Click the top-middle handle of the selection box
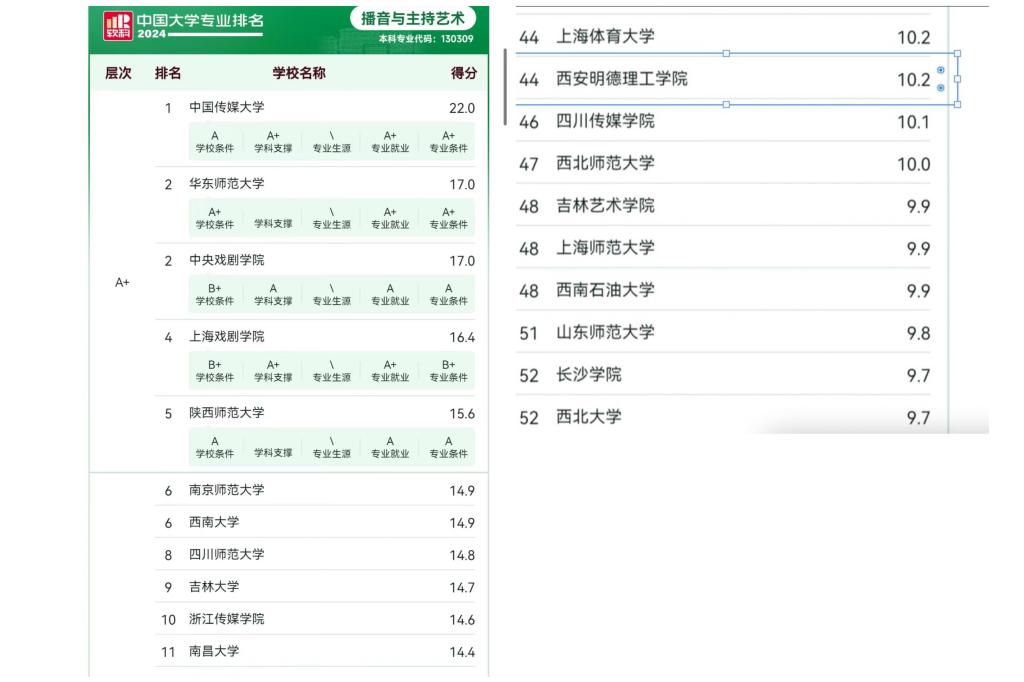The width and height of the screenshot is (1024, 682). pos(726,53)
